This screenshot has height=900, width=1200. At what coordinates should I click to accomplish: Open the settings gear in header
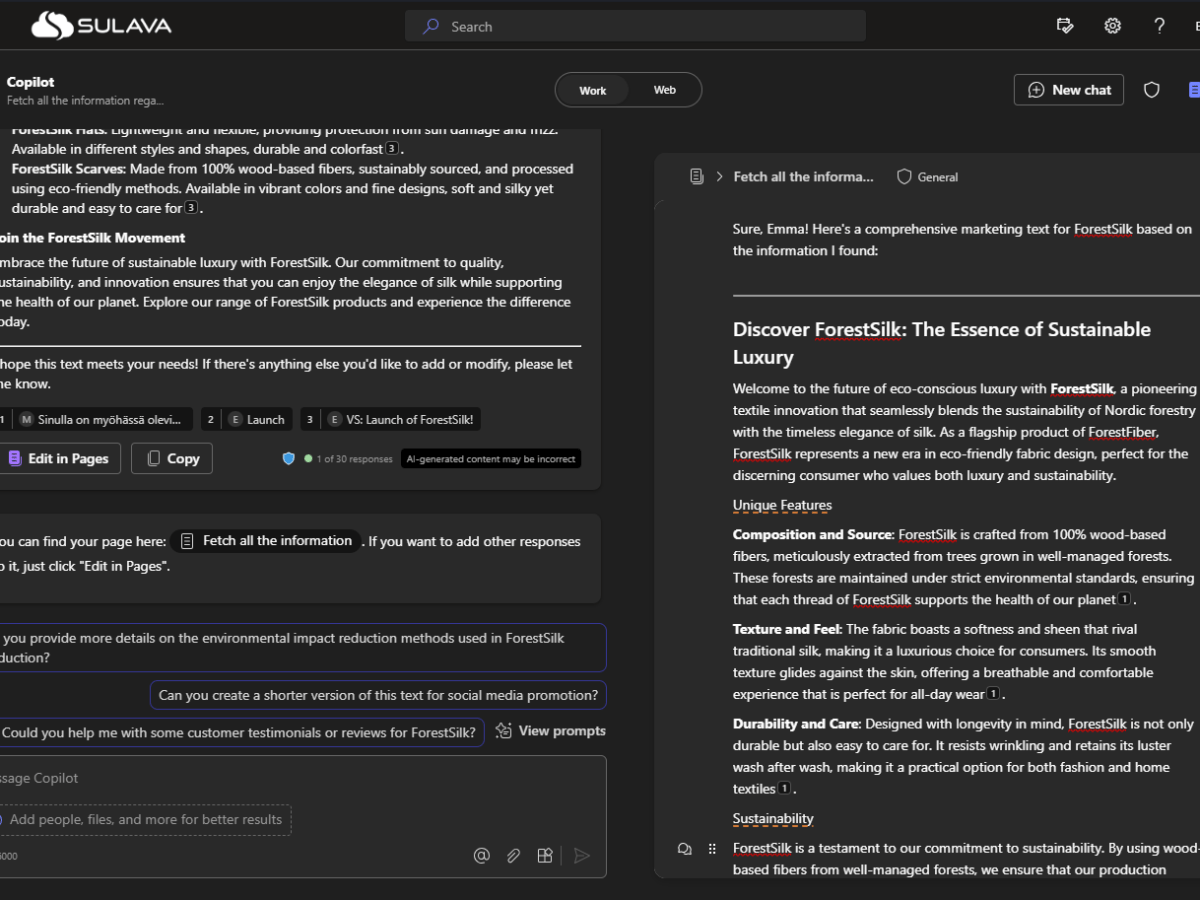coord(1112,26)
